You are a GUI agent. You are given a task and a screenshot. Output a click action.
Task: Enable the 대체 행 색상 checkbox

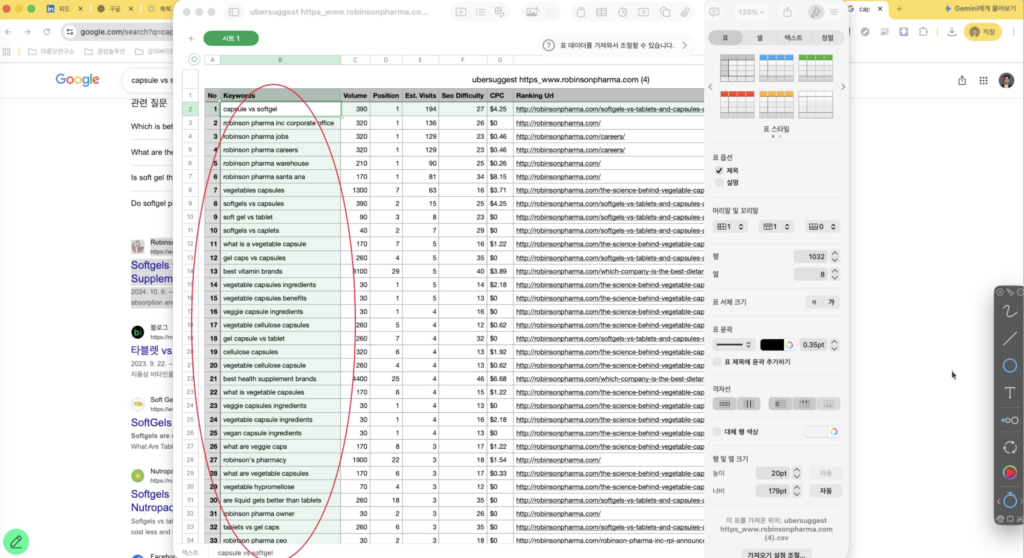717,432
